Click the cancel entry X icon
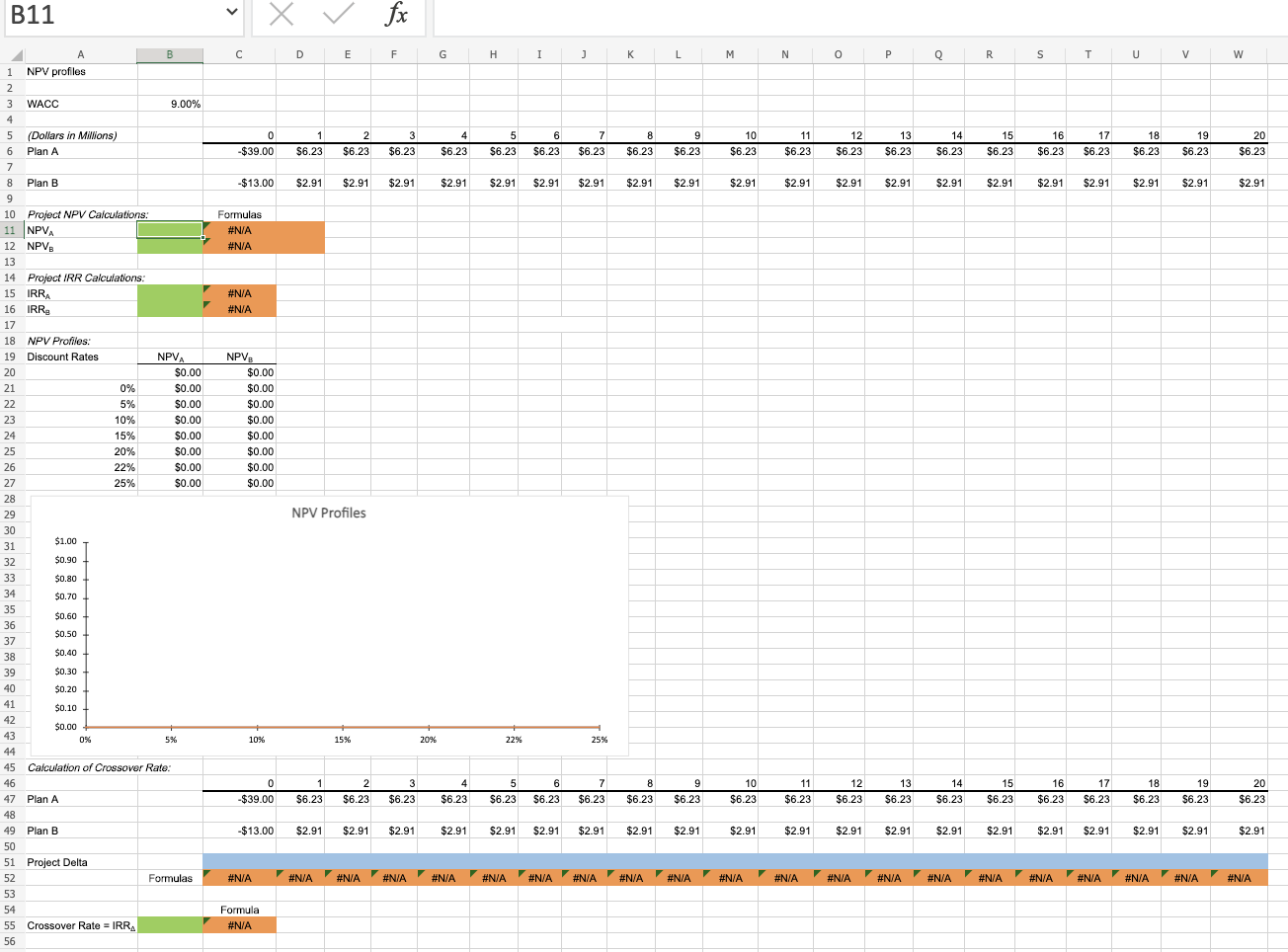1288x952 pixels. [282, 14]
